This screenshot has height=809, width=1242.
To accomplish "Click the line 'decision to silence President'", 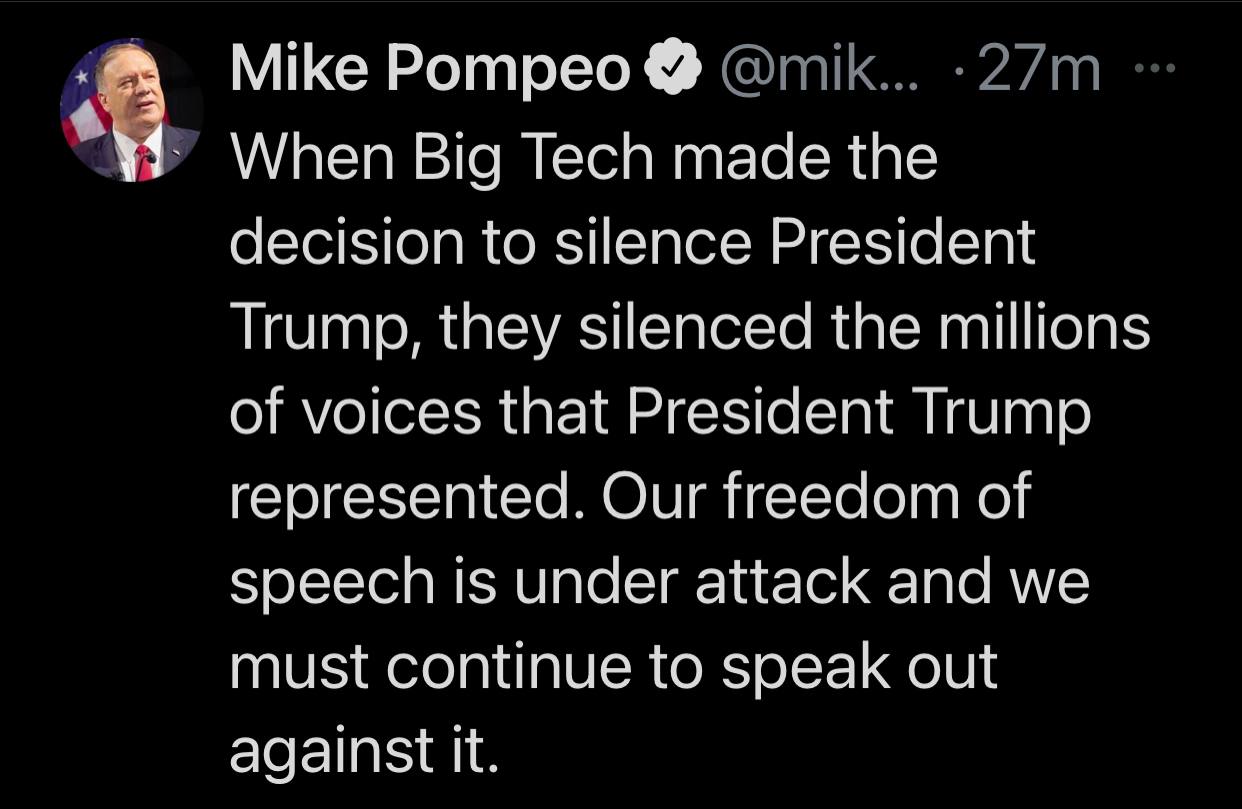I will (x=632, y=243).
